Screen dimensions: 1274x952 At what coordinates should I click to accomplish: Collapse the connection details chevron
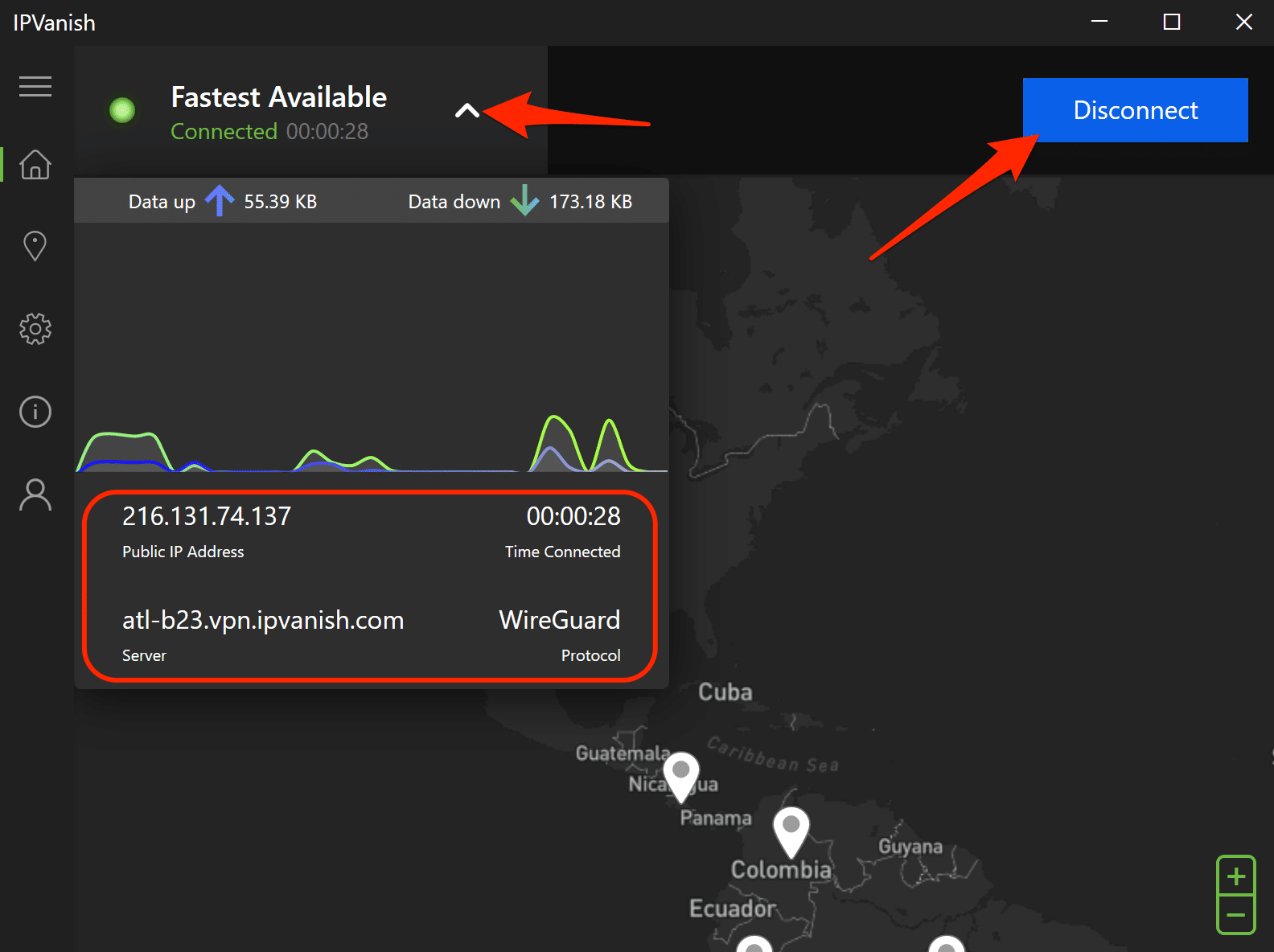467,111
